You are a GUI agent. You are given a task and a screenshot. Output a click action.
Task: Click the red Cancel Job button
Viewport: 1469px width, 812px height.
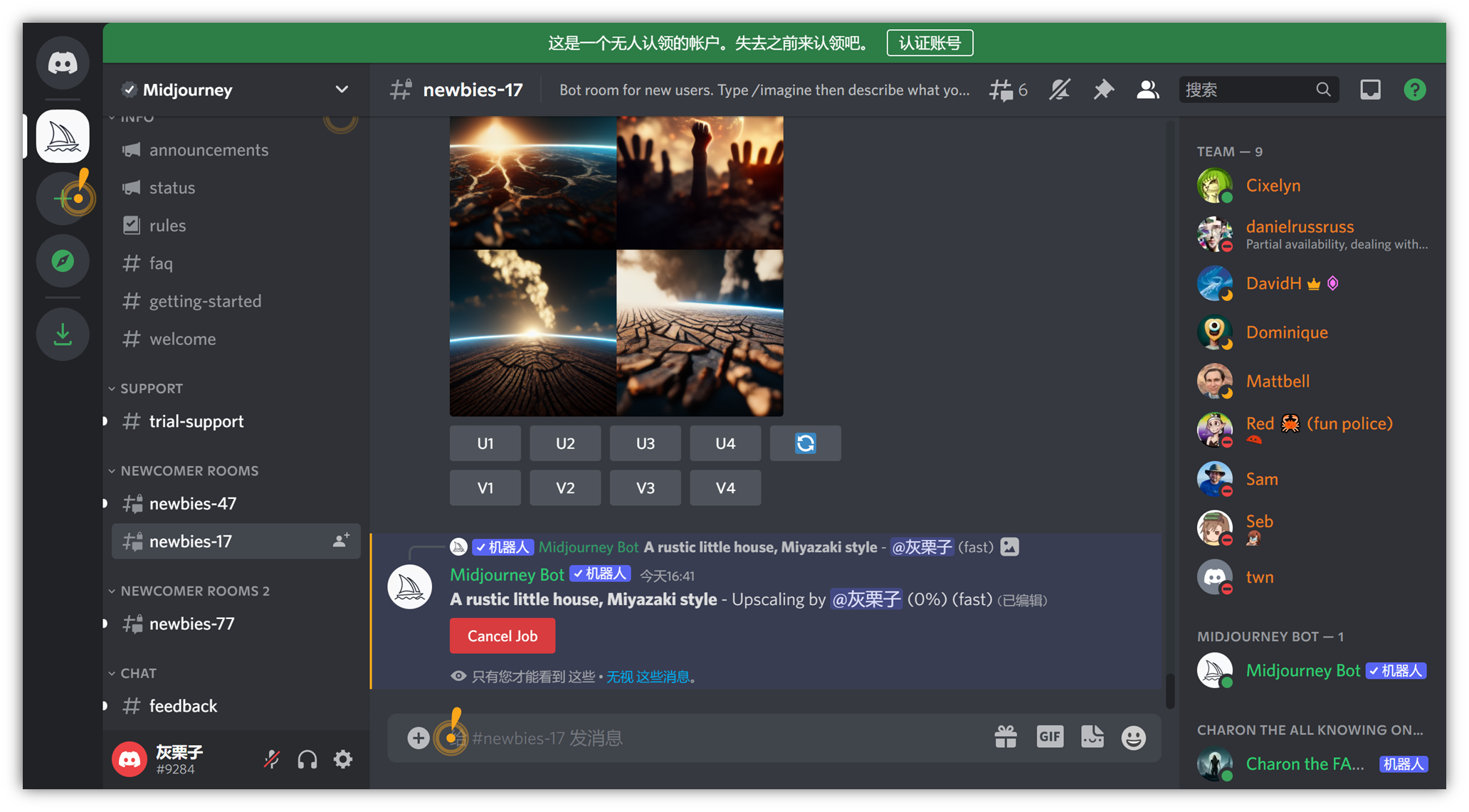[502, 636]
